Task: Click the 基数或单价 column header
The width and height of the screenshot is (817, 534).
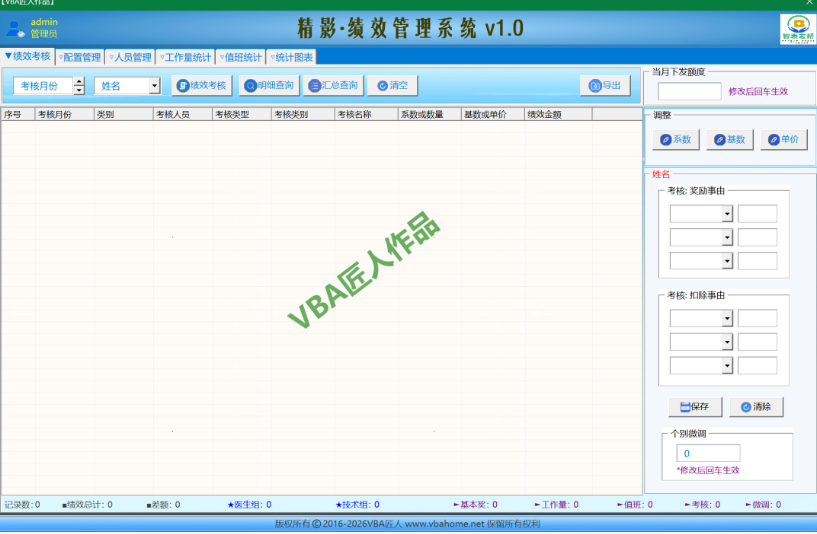Action: click(x=492, y=115)
